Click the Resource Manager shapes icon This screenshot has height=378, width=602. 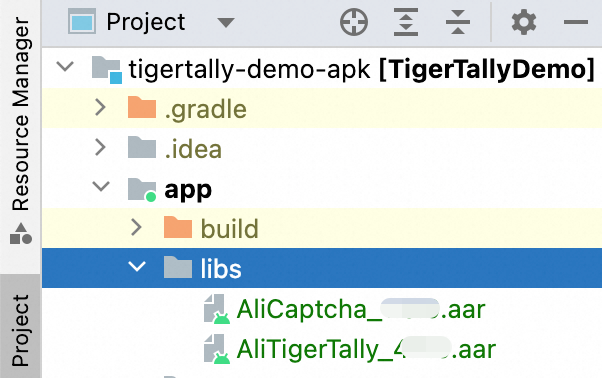[21, 234]
